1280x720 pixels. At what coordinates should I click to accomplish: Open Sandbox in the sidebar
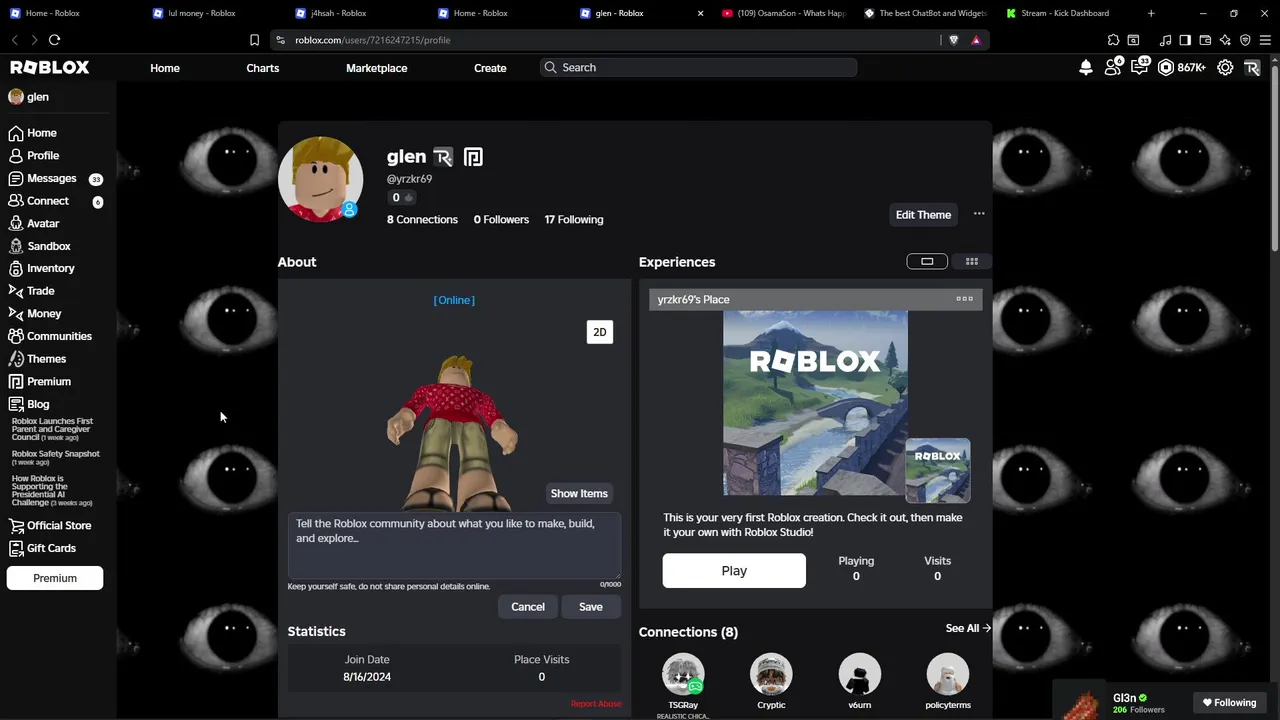pyautogui.click(x=48, y=246)
